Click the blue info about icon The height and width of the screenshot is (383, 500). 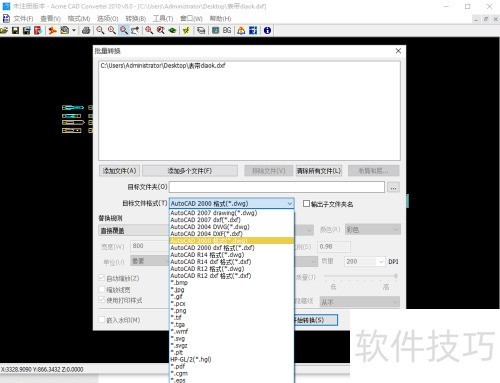267,31
